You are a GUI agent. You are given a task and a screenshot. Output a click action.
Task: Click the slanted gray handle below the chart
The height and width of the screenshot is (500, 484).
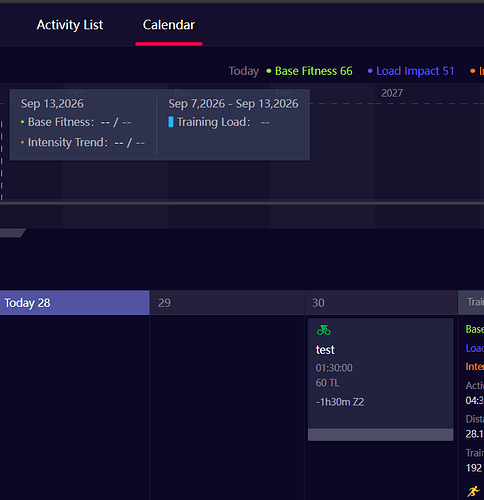13,233
